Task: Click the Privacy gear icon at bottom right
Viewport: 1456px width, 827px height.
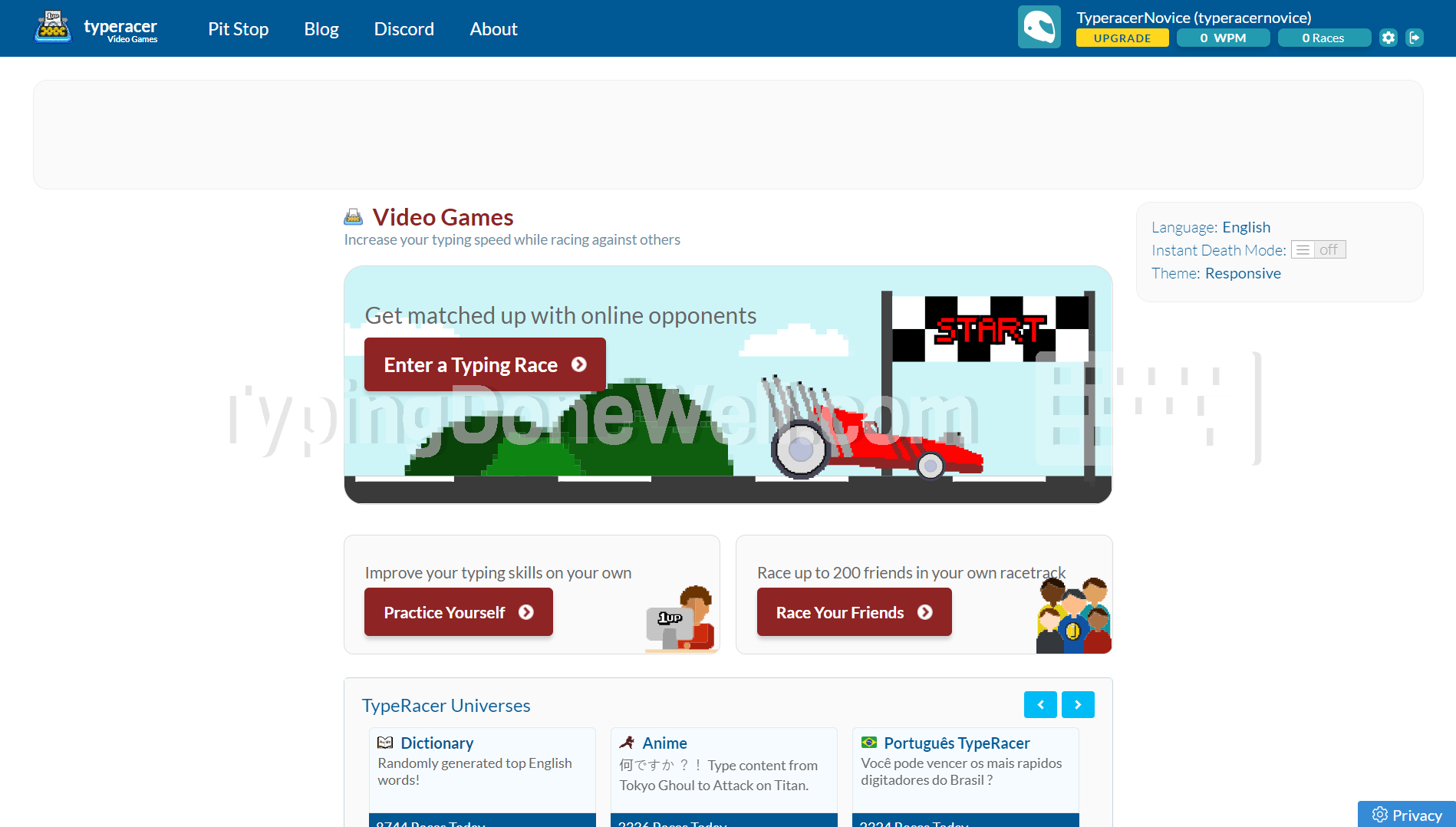Action: point(1381,815)
